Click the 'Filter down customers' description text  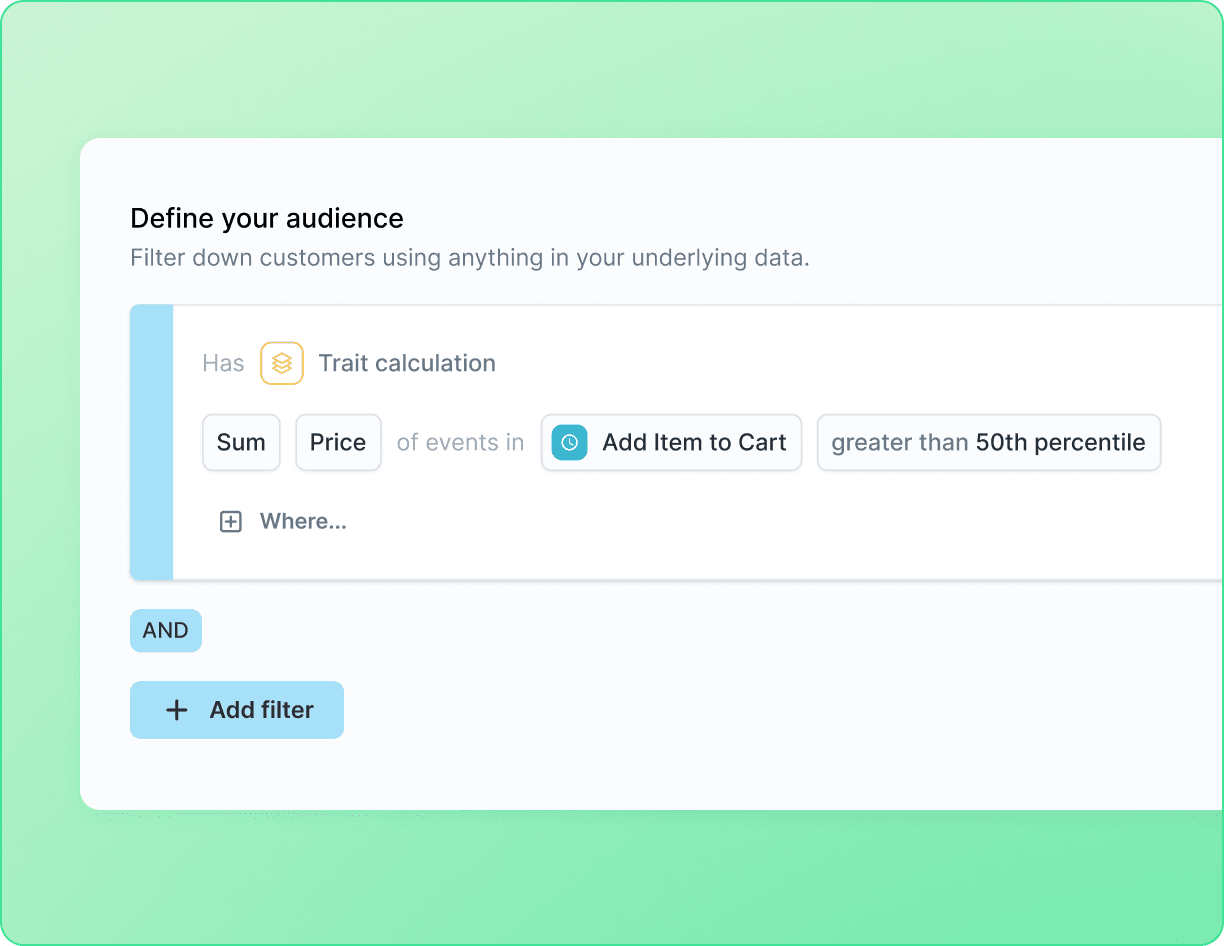[470, 257]
